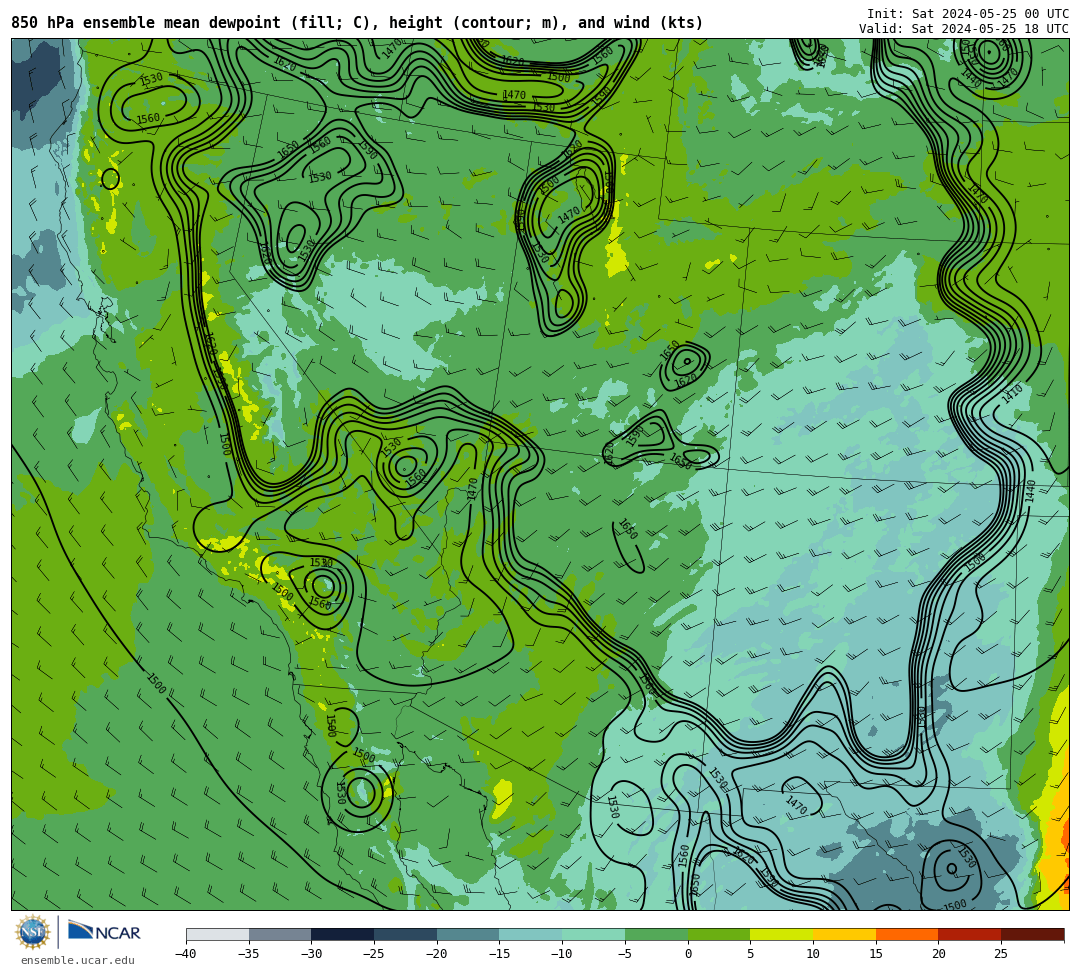The height and width of the screenshot is (973, 1080).
Task: Click the colorbar segment between -20 and -15
Action: [468, 934]
